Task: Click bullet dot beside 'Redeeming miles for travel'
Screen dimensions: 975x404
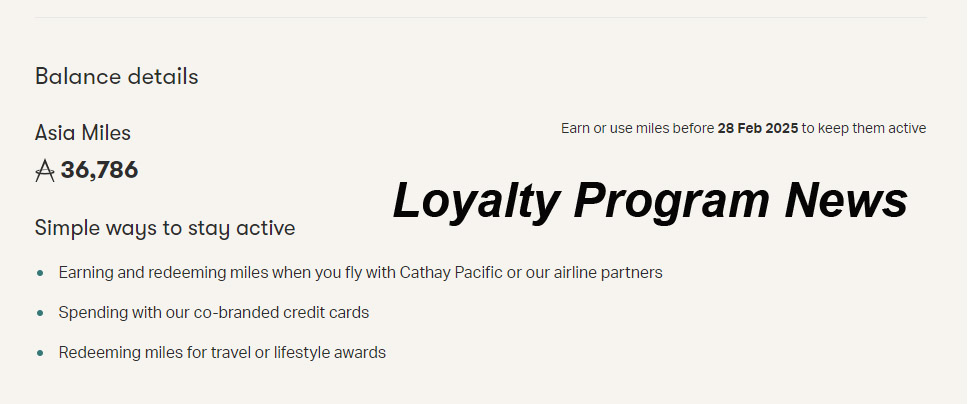Action: point(40,353)
